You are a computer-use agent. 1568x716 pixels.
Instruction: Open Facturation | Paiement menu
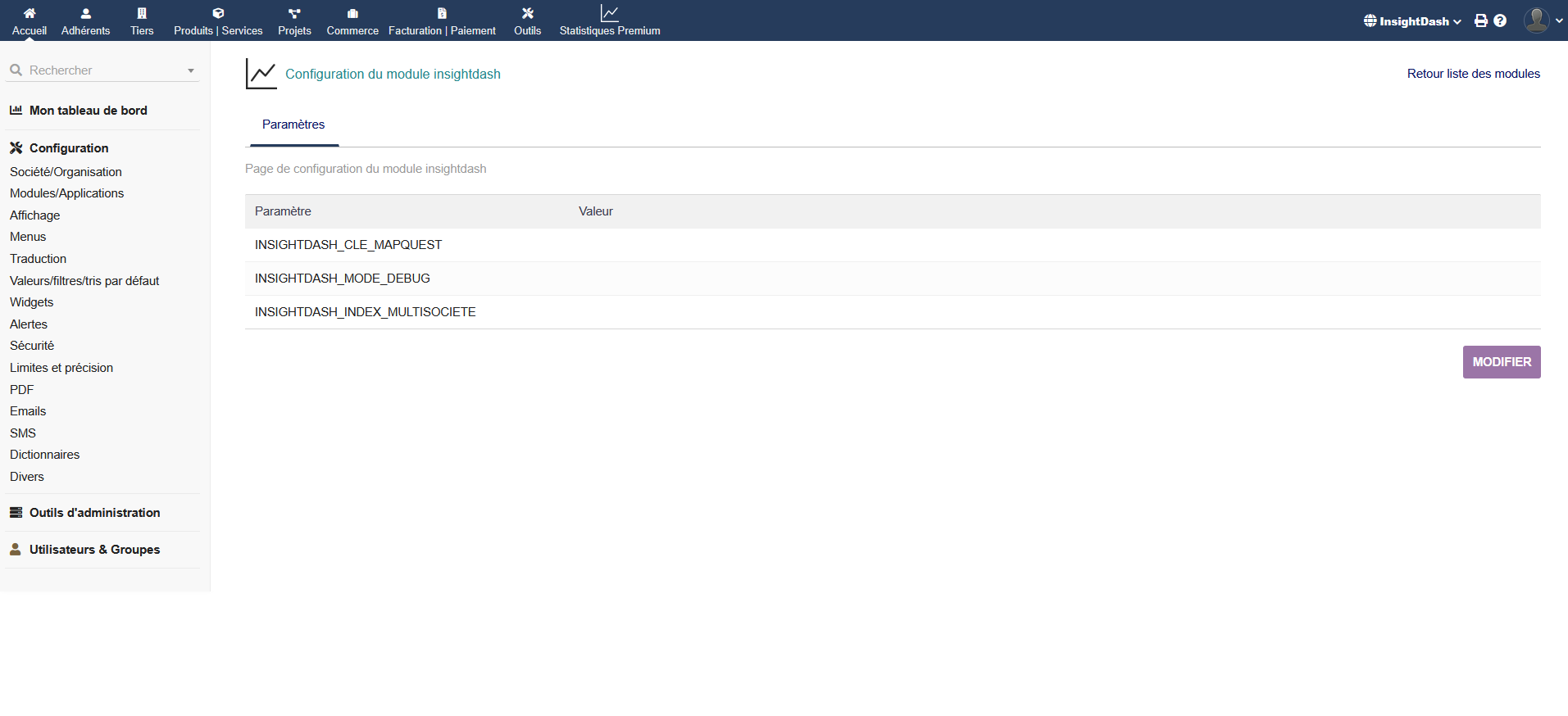tap(442, 30)
